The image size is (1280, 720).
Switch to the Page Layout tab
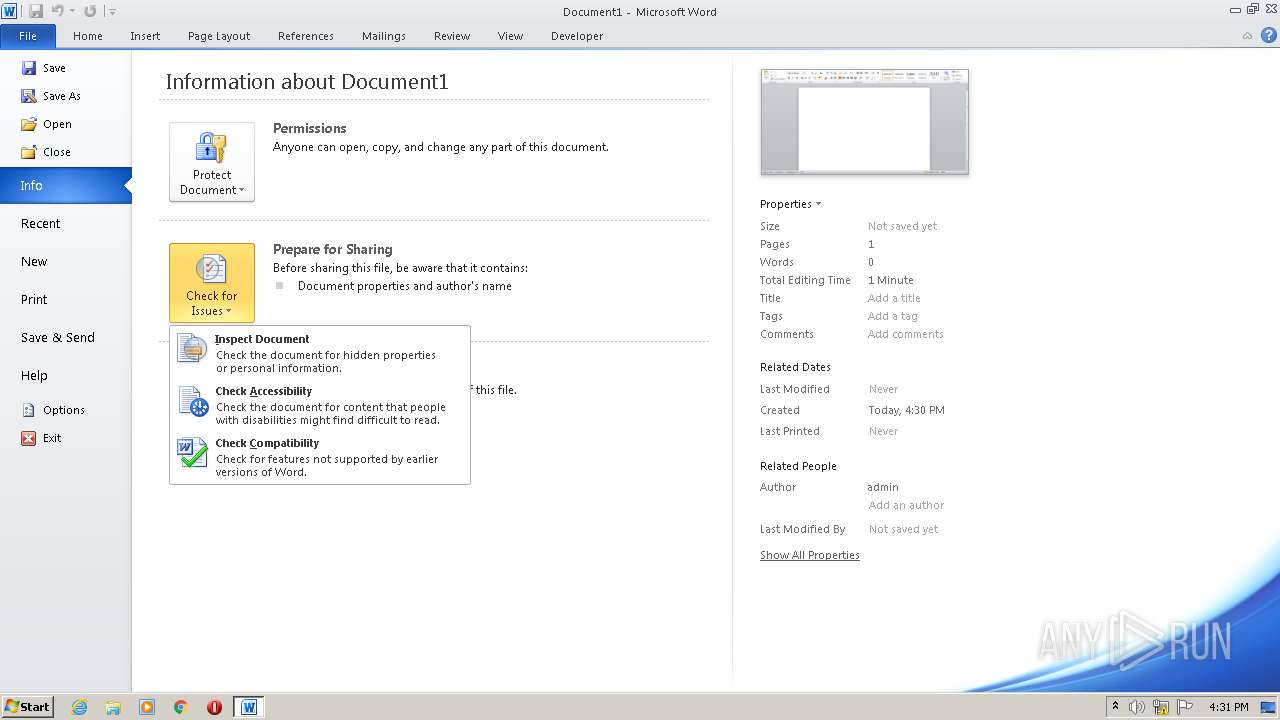[x=219, y=36]
